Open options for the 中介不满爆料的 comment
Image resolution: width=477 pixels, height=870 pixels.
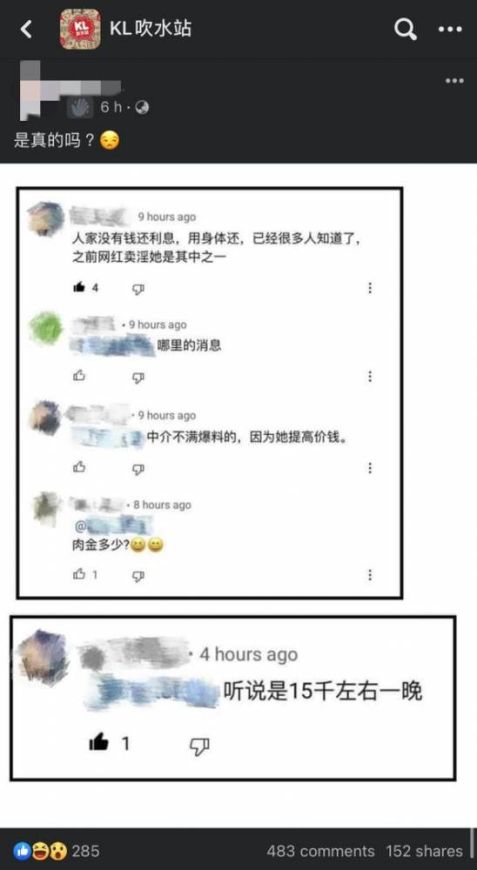(370, 468)
